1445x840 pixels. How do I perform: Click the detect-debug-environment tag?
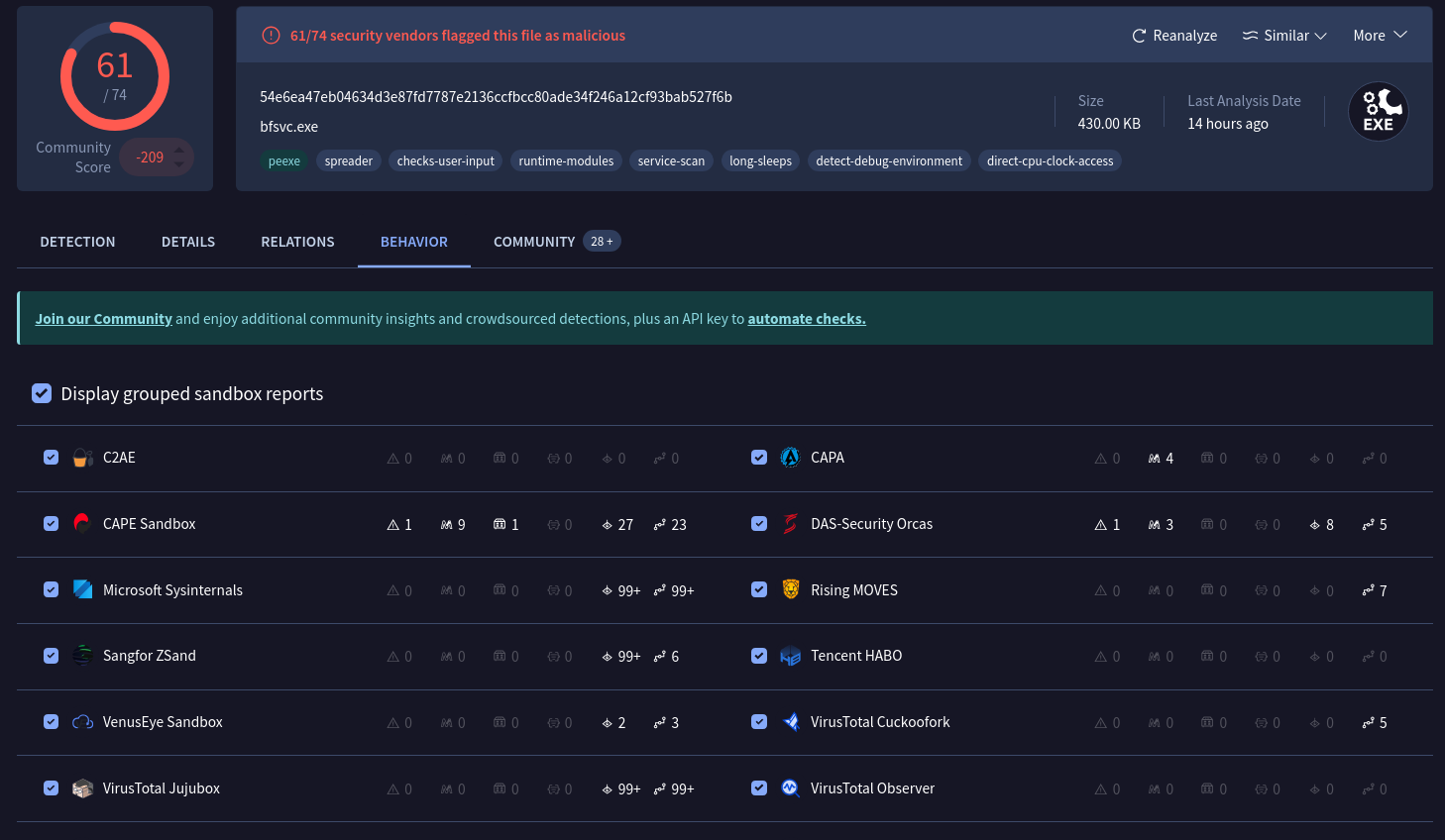click(889, 160)
